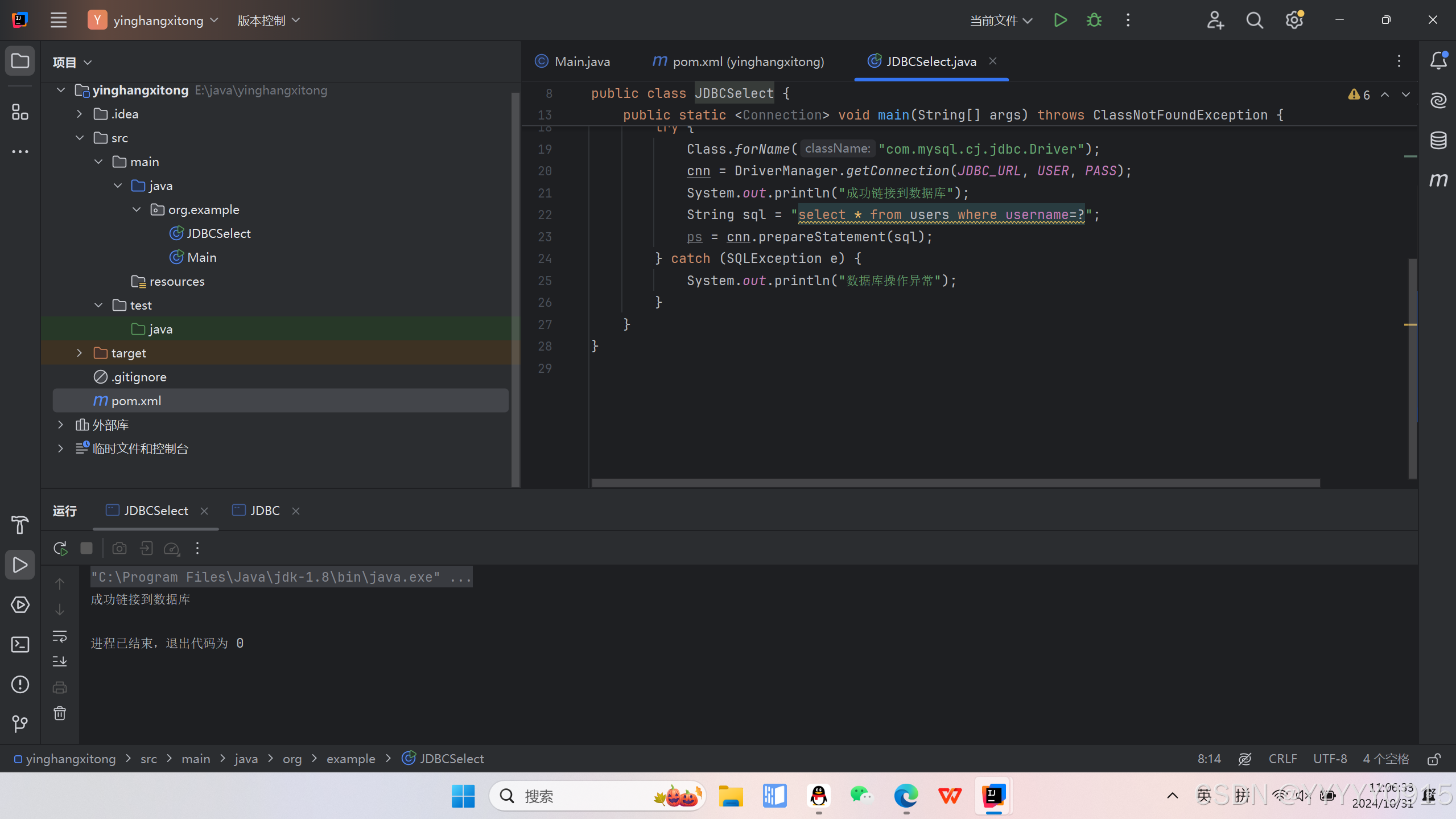Open the Terminal tool window

[x=20, y=644]
